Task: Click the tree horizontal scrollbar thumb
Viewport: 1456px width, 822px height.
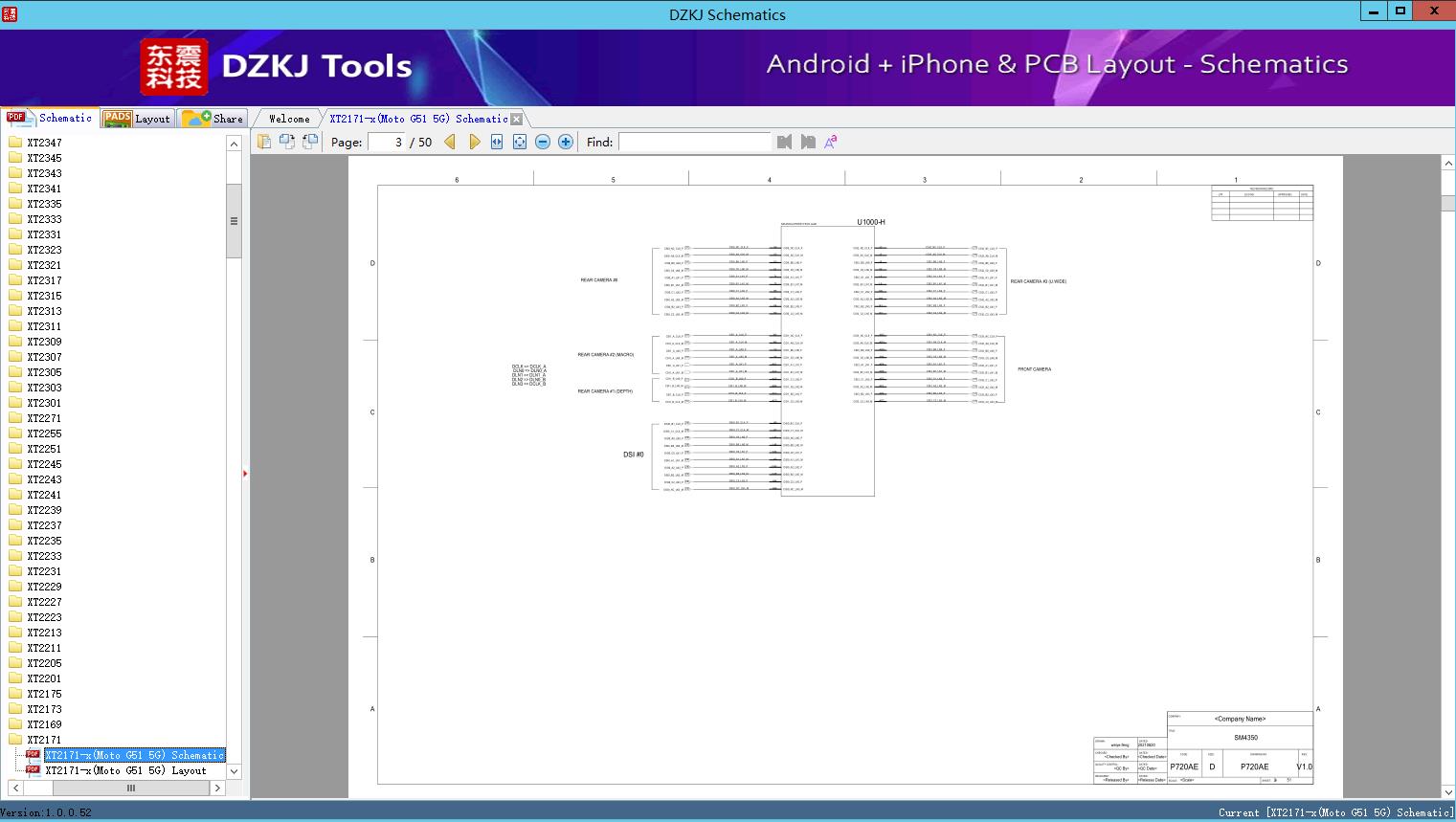Action: click(131, 789)
